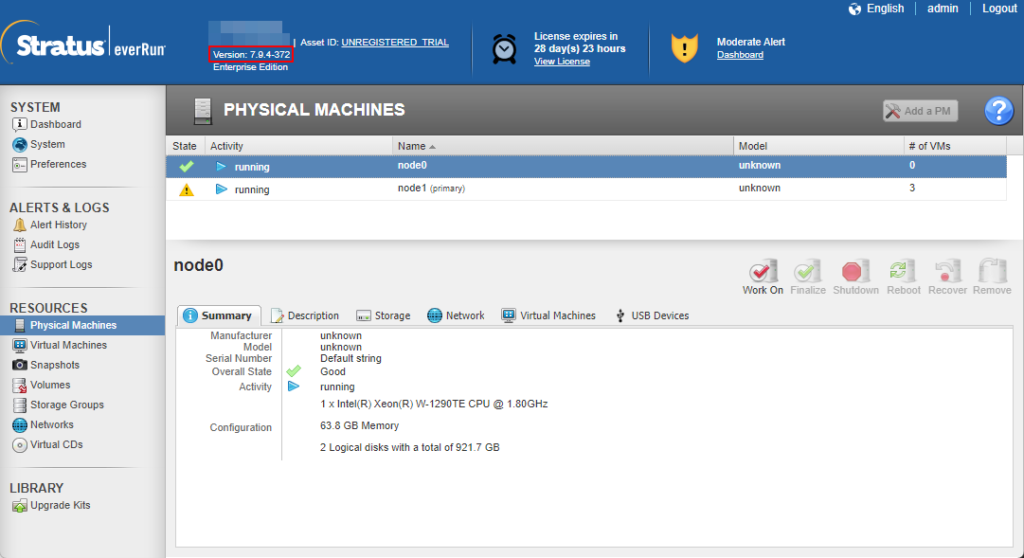The width and height of the screenshot is (1024, 558).
Task: Sort by the Name column header
Action: click(x=562, y=146)
